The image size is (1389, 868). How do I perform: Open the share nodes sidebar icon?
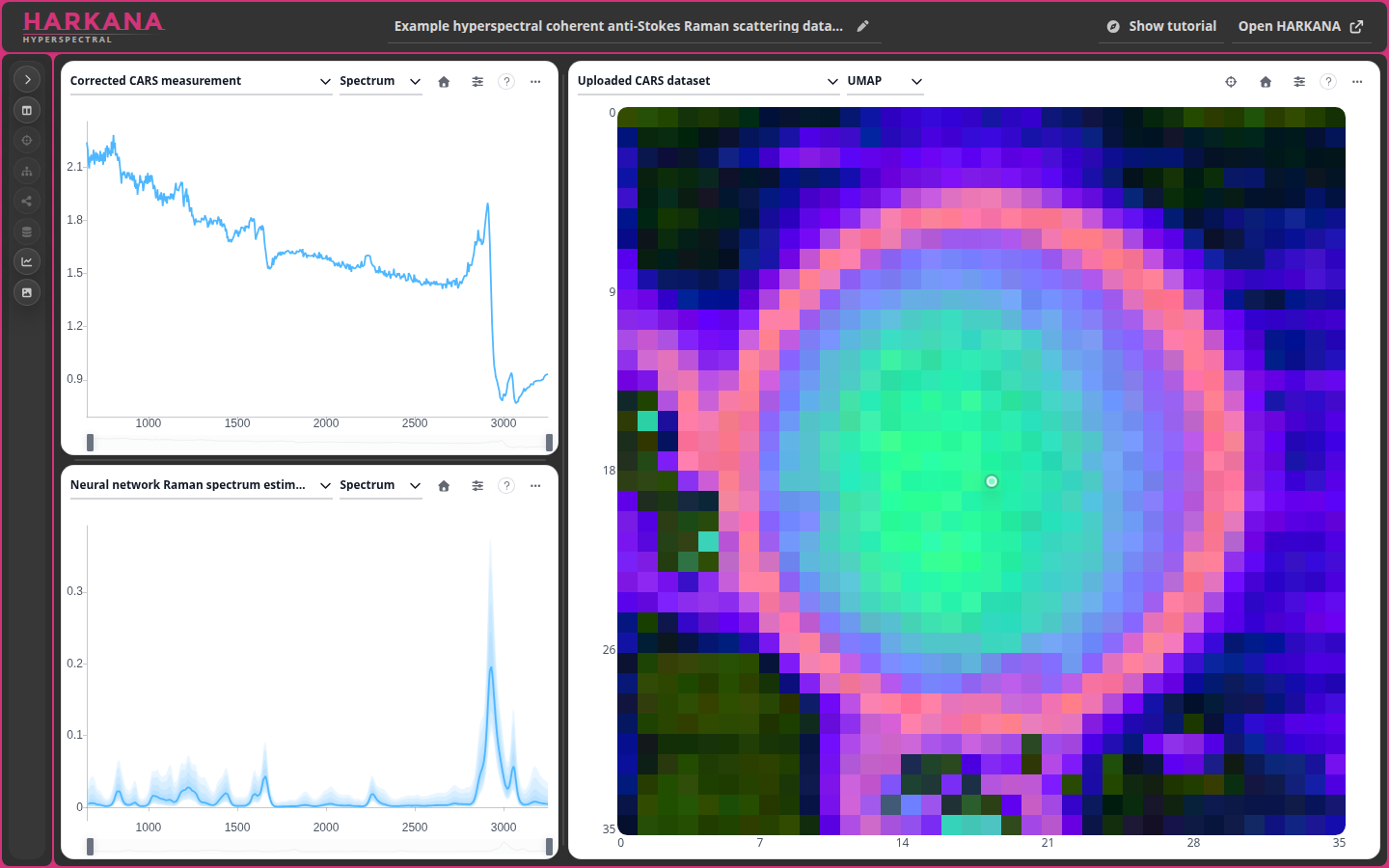pyautogui.click(x=27, y=201)
